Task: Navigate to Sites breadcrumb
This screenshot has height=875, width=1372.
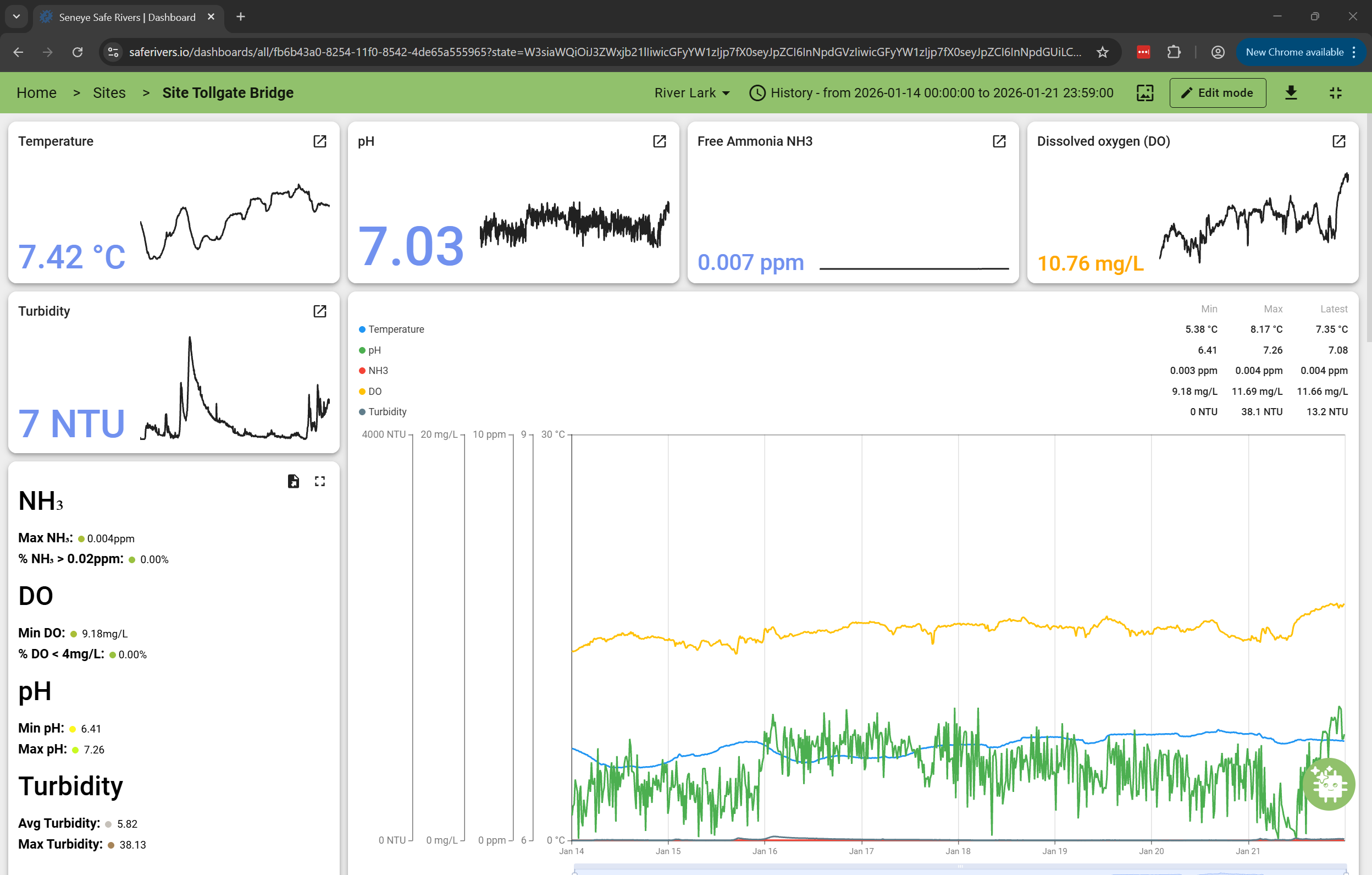Action: tap(109, 93)
